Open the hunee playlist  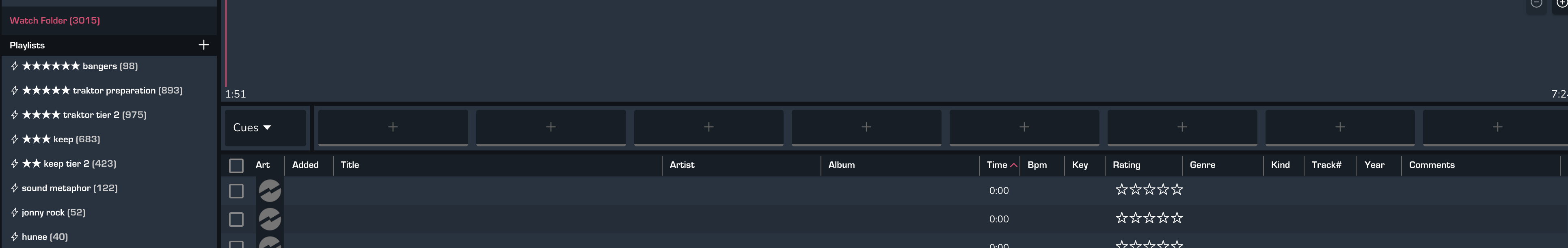coord(44,237)
